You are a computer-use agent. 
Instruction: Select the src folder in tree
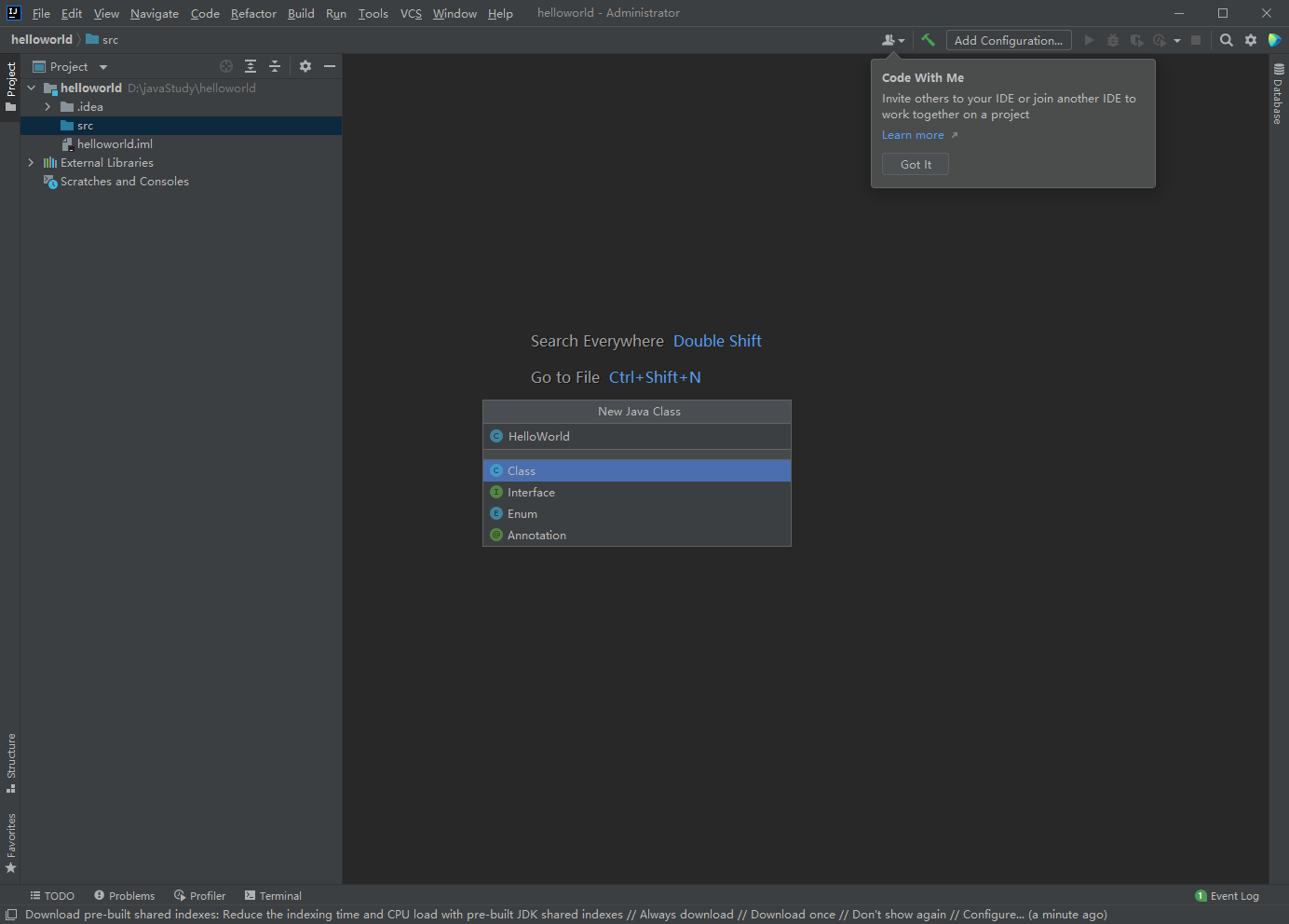tap(182, 126)
